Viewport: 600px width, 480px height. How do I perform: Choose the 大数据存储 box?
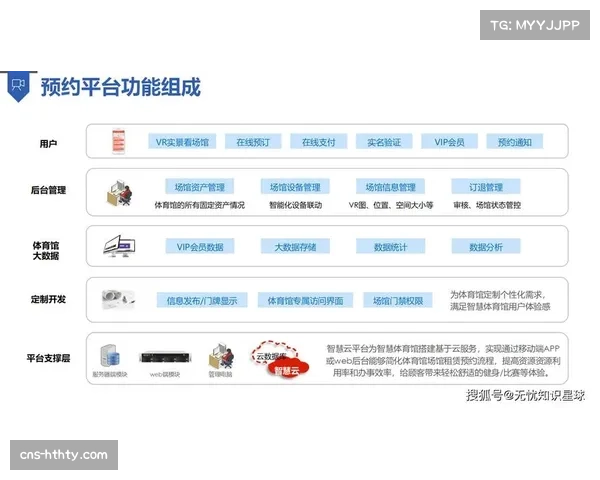(x=295, y=247)
